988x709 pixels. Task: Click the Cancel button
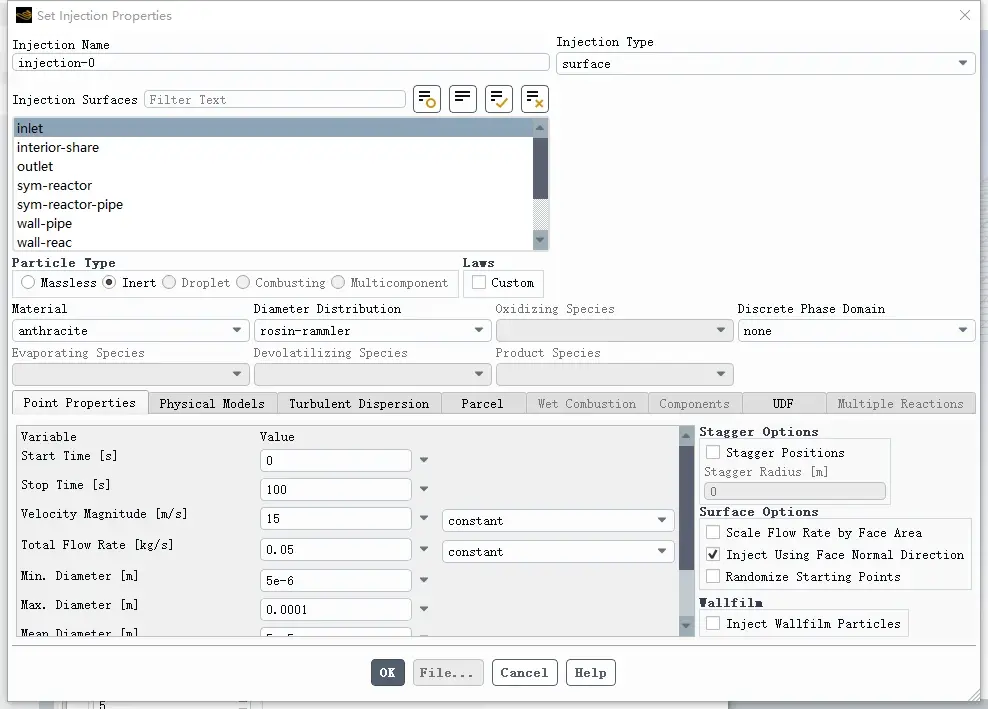(x=524, y=672)
